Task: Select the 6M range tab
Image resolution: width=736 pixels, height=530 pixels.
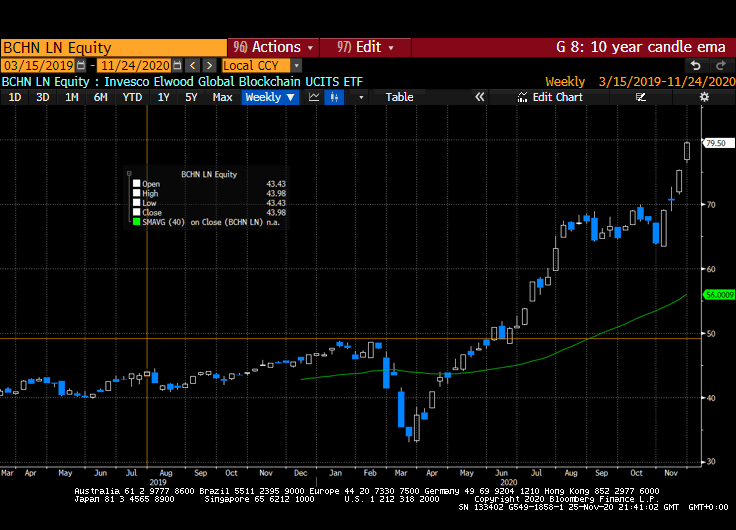Action: click(100, 97)
